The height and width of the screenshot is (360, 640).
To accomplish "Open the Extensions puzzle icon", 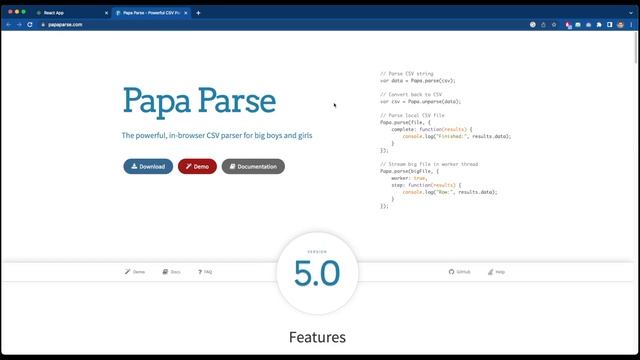I will coord(599,24).
